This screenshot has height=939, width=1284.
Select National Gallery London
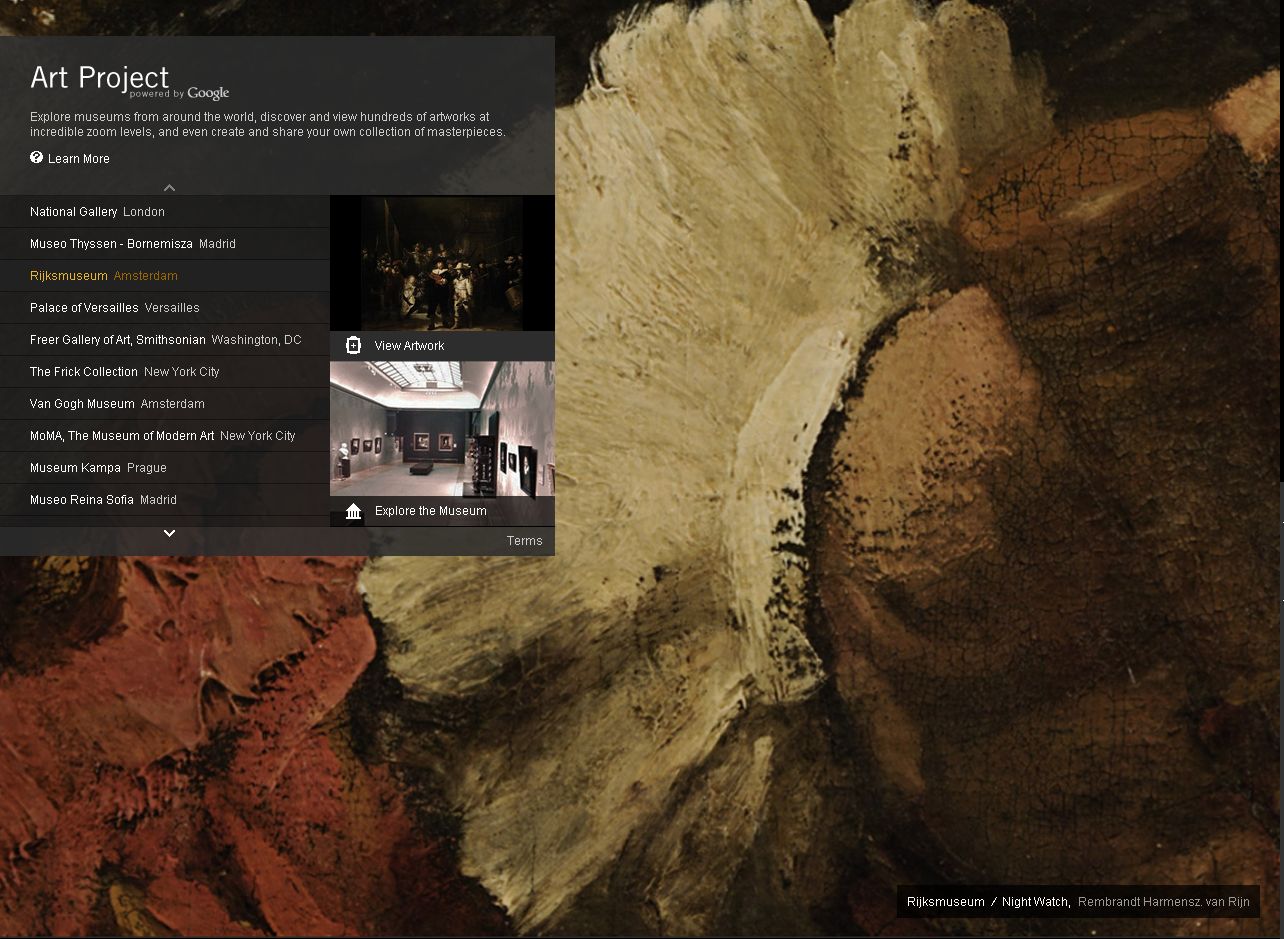(x=165, y=212)
